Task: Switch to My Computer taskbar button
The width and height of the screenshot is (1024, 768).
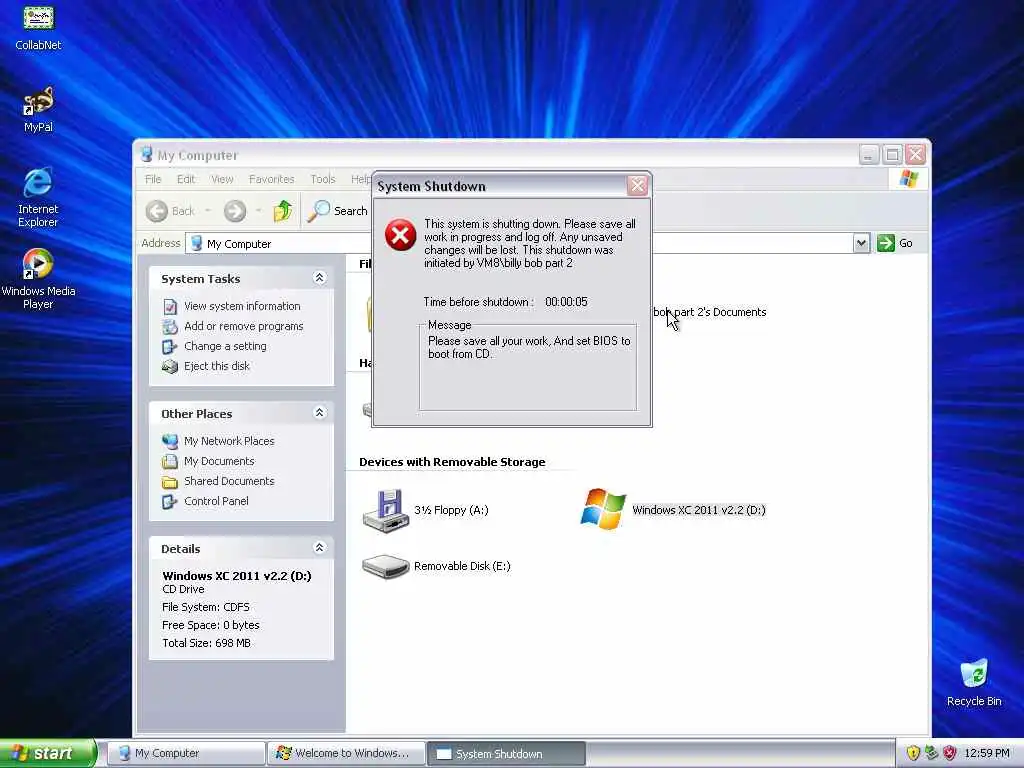Action: coord(186,753)
